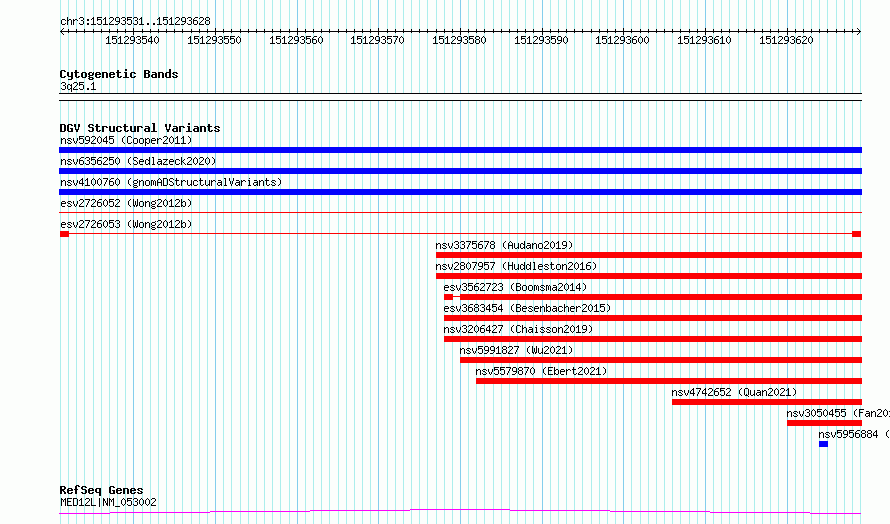Click ruler position 151293590
Viewport: 890px width, 524px height.
coord(541,40)
